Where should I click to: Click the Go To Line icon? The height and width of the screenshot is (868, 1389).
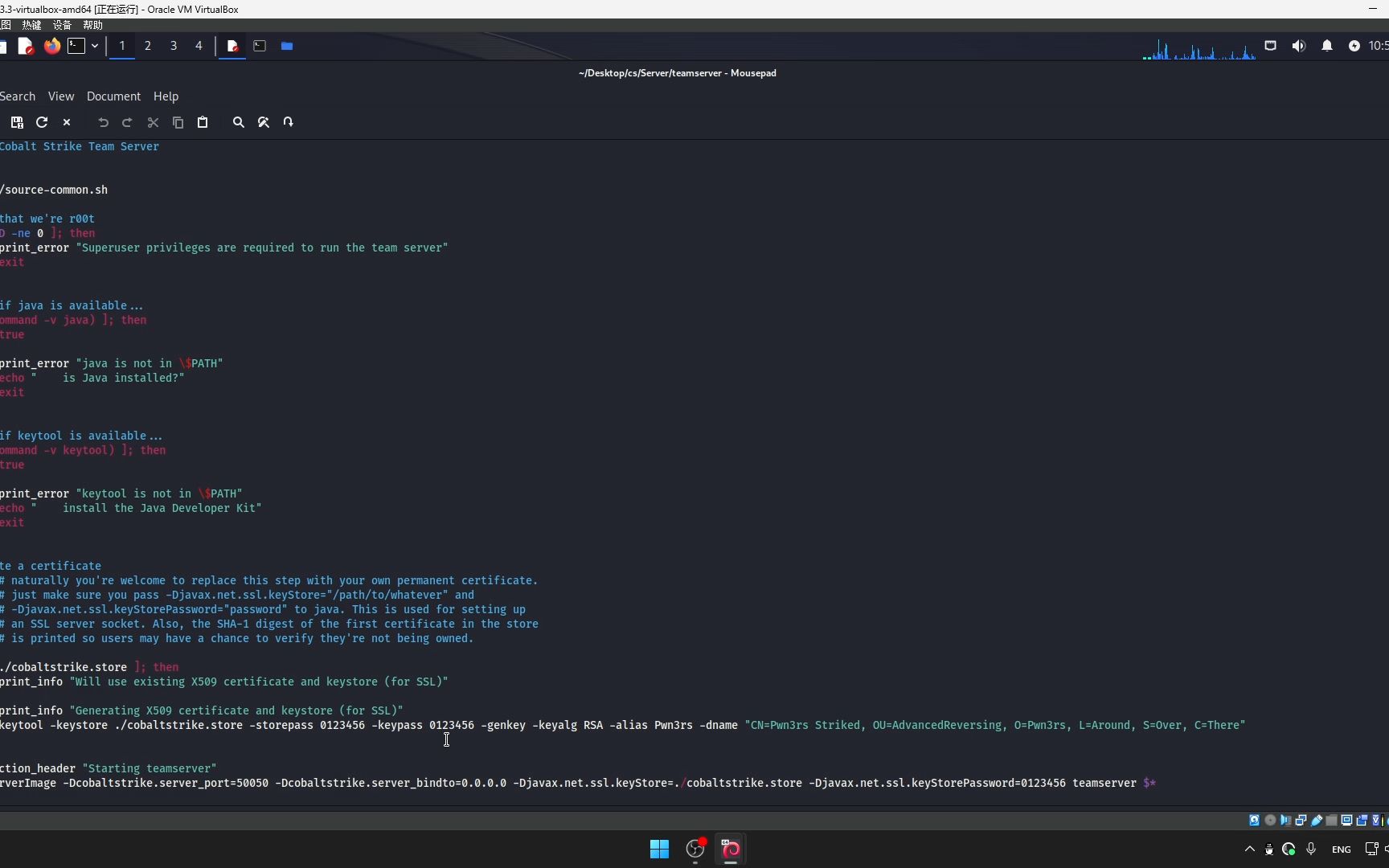click(x=288, y=122)
